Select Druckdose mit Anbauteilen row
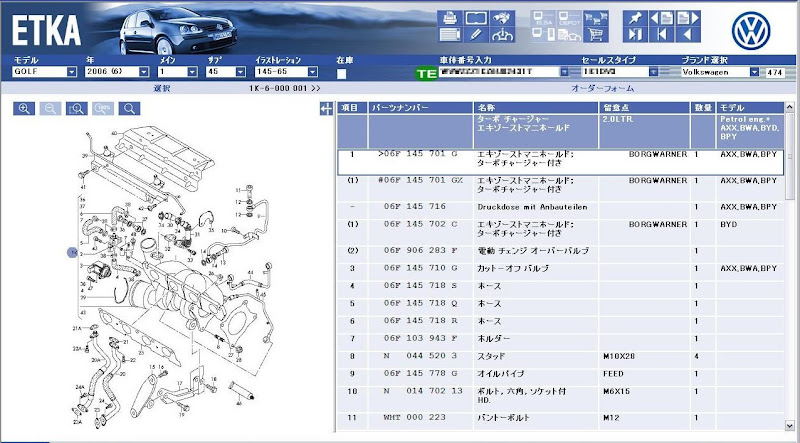This screenshot has height=443, width=800. click(x=560, y=211)
